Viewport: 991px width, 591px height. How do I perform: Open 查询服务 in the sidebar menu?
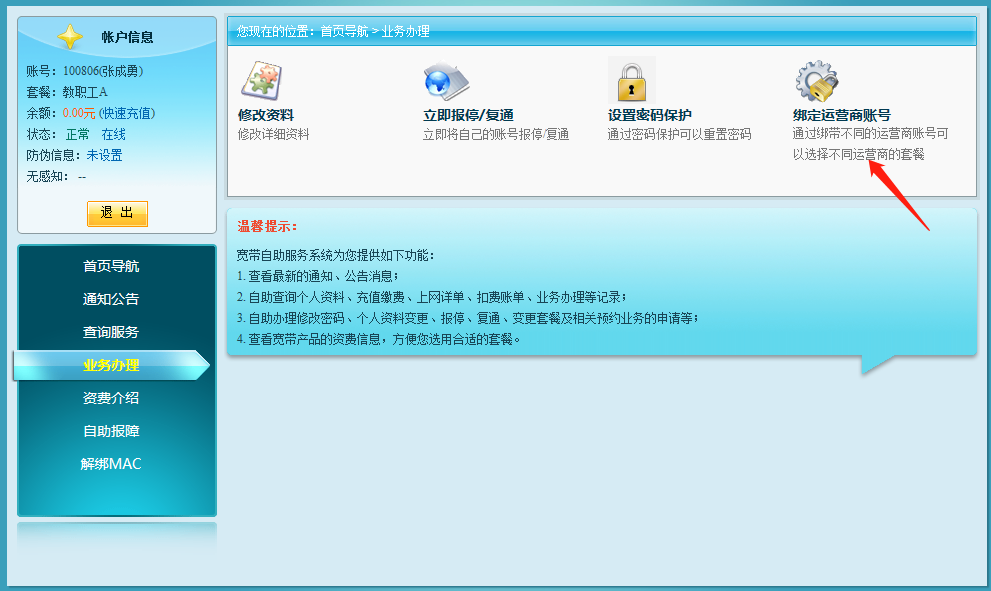click(x=111, y=332)
